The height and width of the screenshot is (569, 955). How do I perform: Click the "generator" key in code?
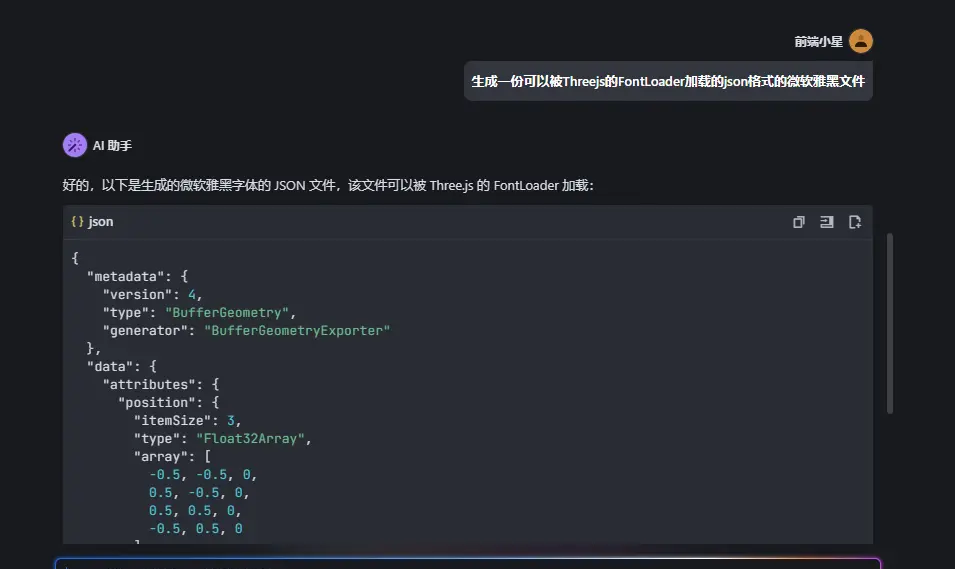pyautogui.click(x=145, y=331)
